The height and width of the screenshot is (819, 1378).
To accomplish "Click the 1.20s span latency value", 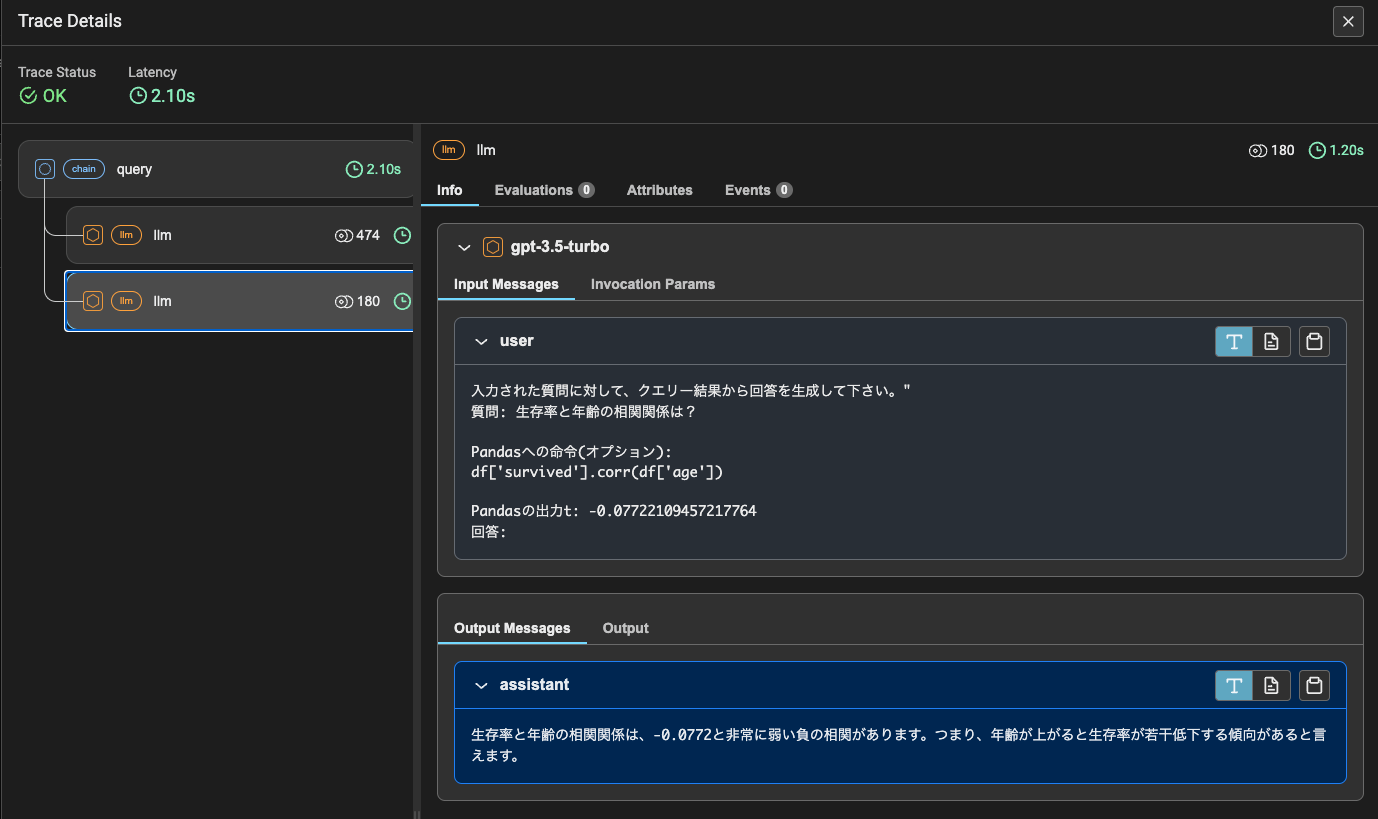I will click(1347, 151).
